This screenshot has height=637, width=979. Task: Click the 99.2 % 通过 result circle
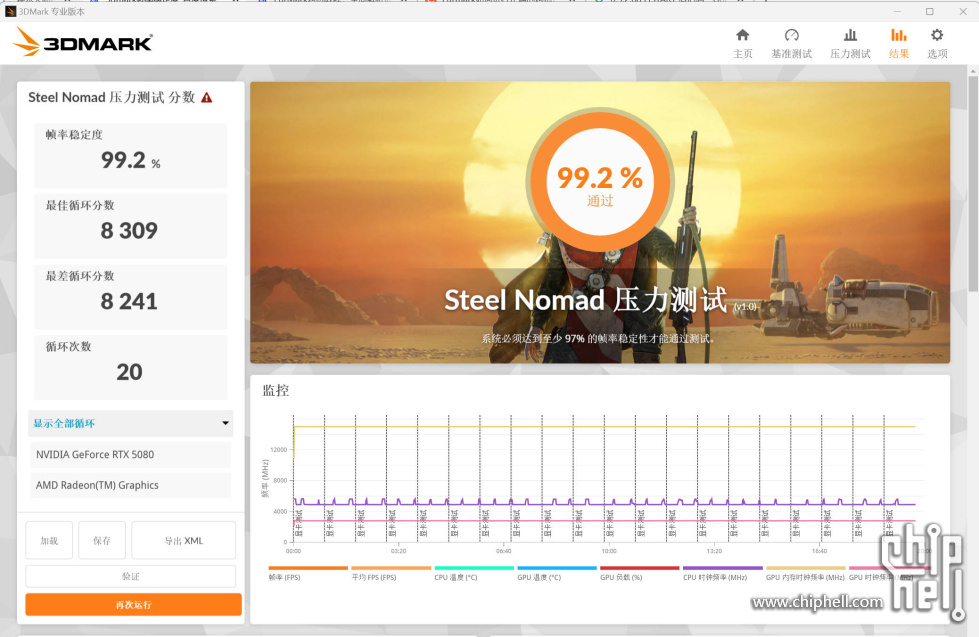click(x=600, y=182)
